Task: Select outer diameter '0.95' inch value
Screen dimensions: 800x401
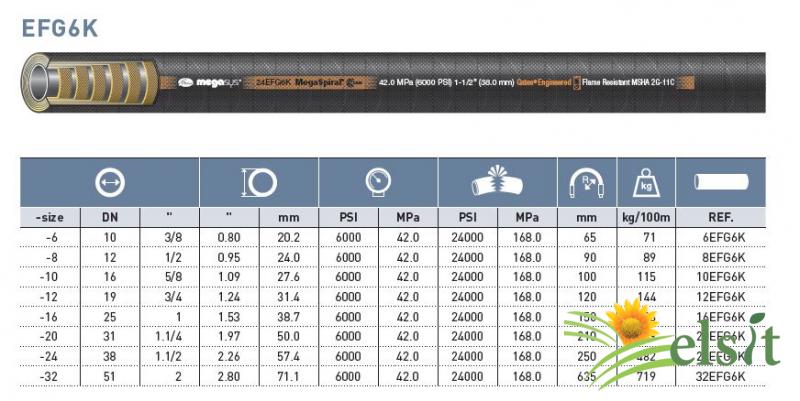Action: pos(229,257)
